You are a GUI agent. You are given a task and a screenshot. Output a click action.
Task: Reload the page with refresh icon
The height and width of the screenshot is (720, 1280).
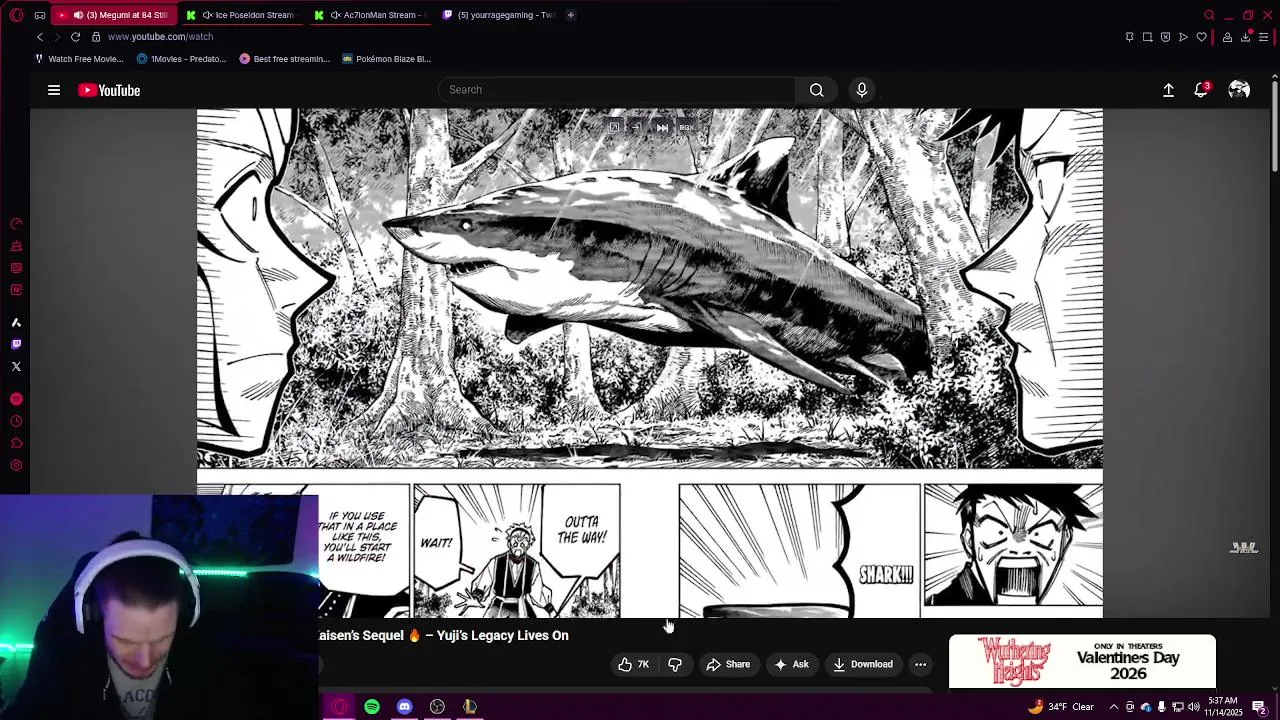point(75,37)
